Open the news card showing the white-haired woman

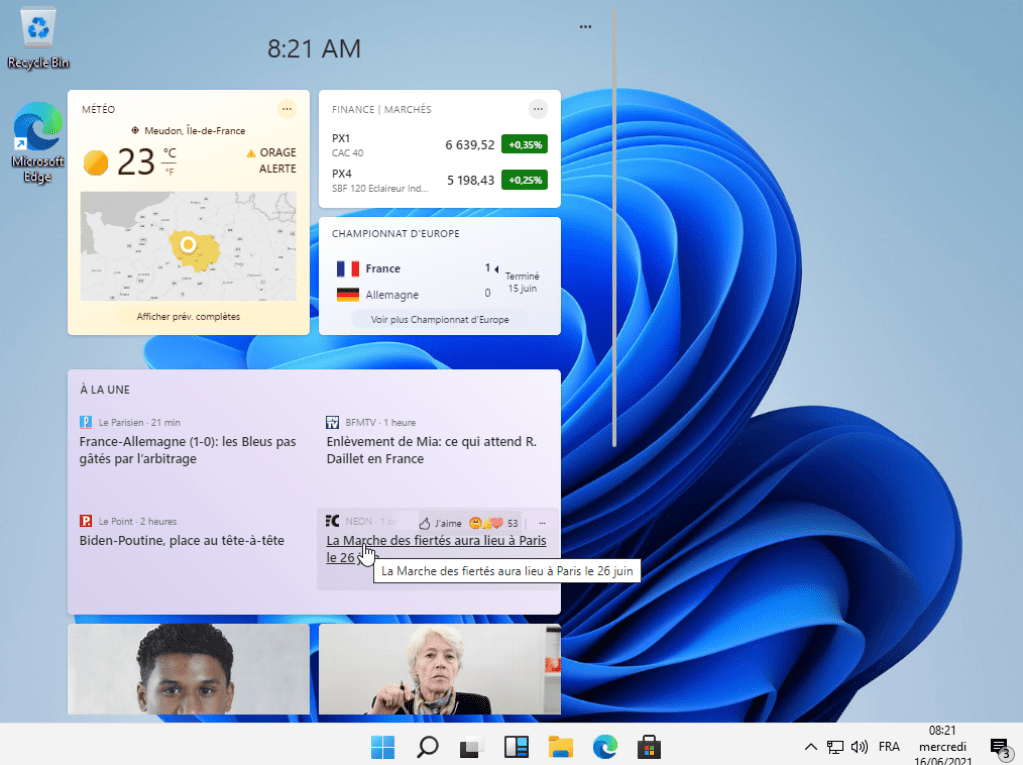click(439, 669)
